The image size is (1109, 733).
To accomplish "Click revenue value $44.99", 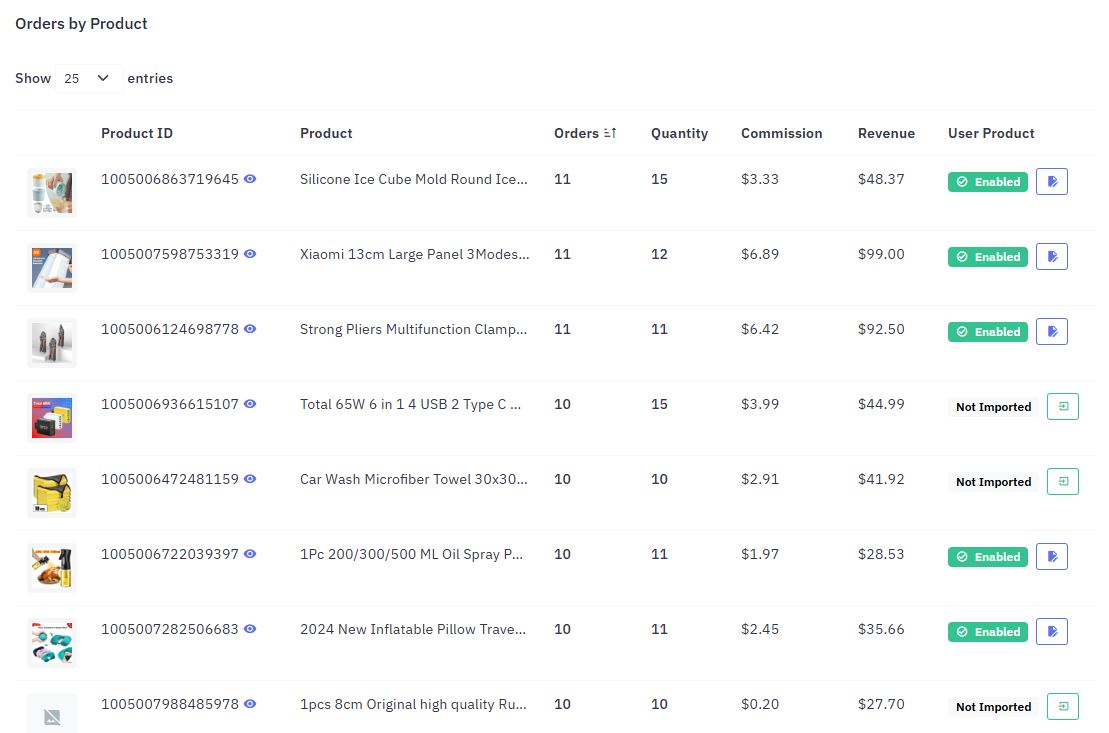I will (881, 404).
